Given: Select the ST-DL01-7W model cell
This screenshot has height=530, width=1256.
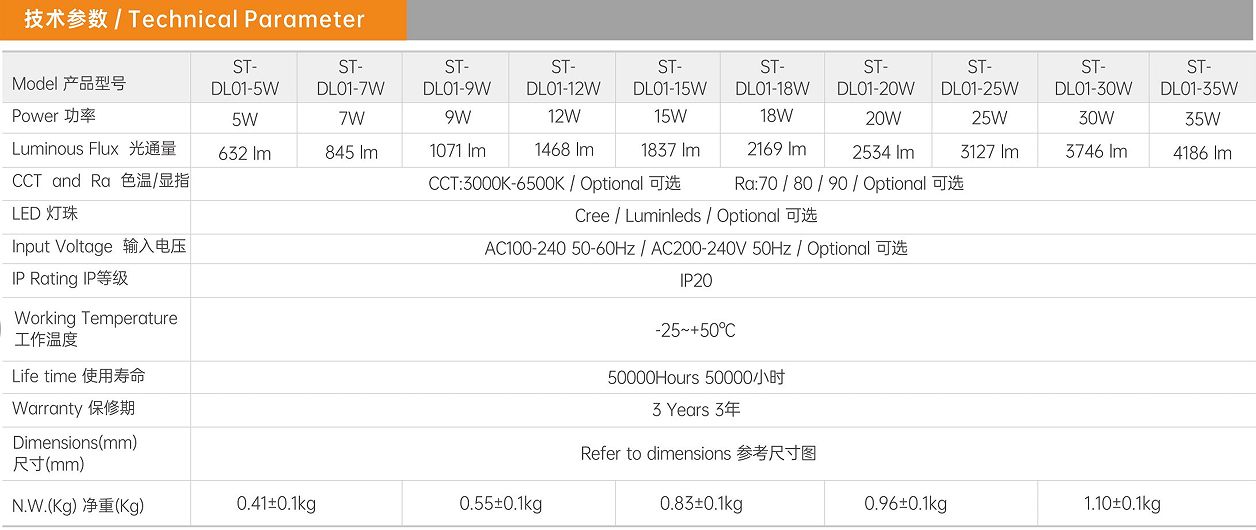Looking at the screenshot, I should (350, 78).
